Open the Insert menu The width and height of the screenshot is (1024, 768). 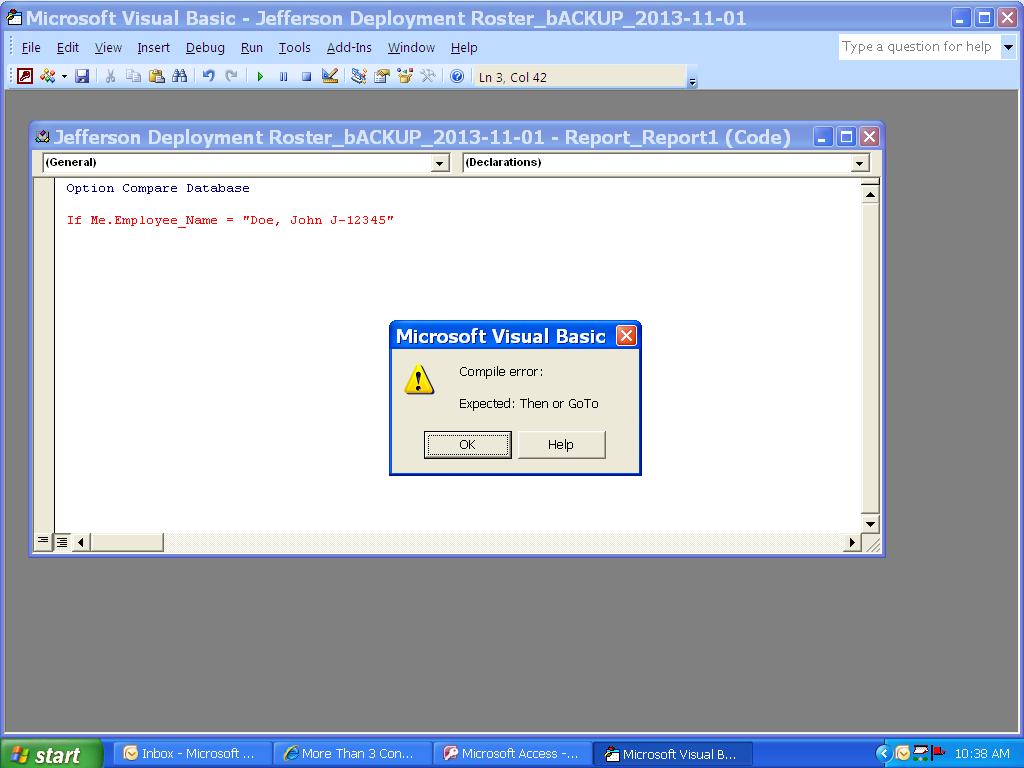(153, 48)
